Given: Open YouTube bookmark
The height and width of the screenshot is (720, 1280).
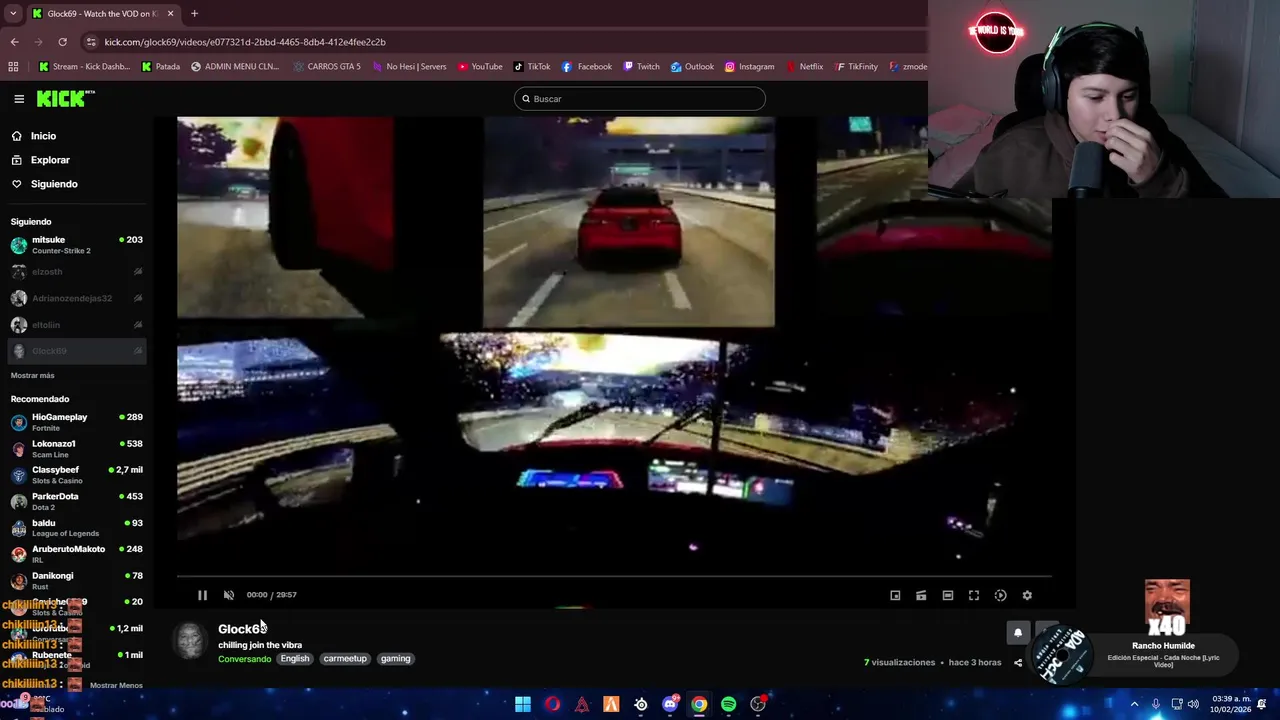Looking at the screenshot, I should coord(480,67).
